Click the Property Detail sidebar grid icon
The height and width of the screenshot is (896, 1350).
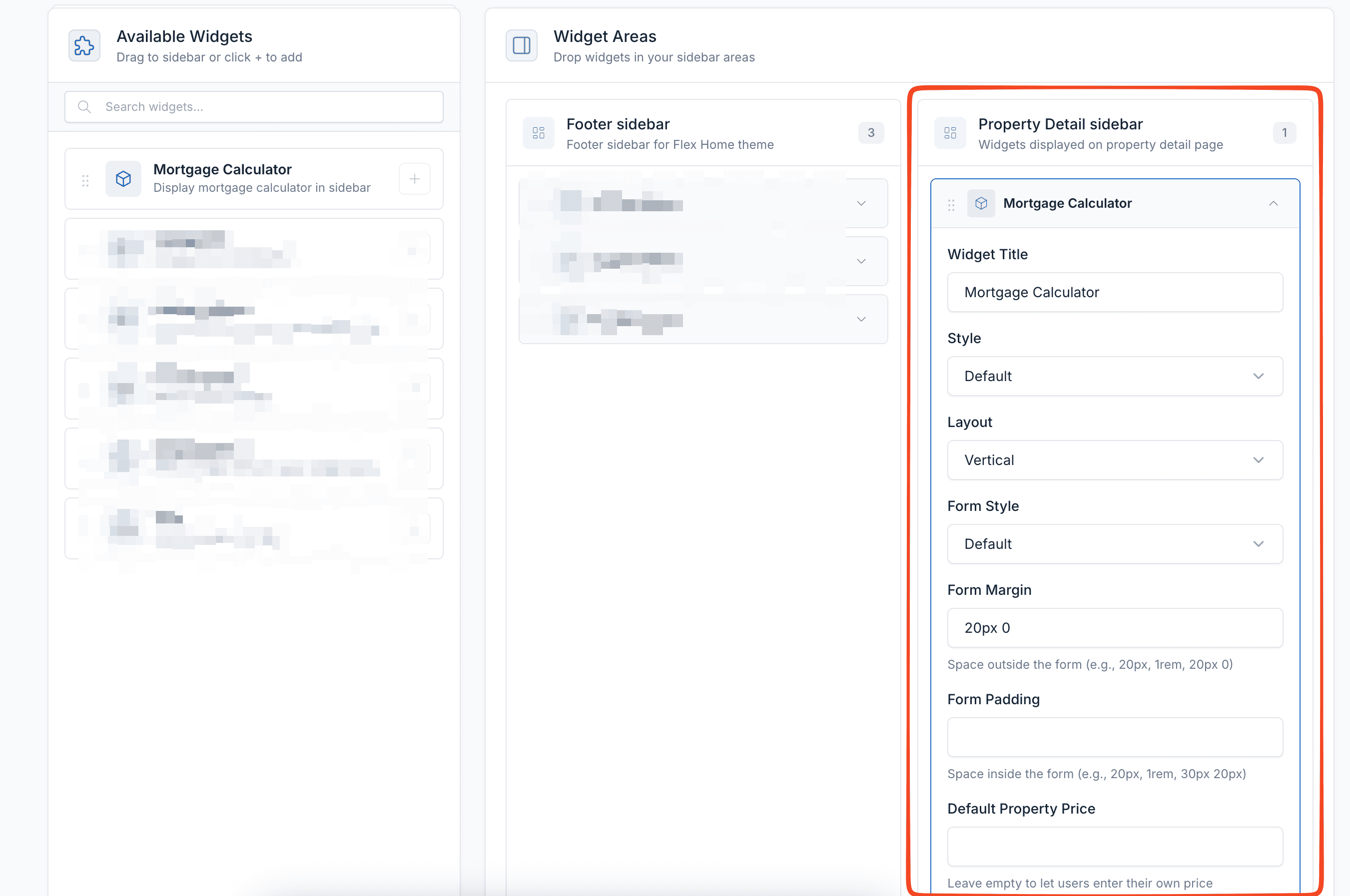click(x=950, y=133)
